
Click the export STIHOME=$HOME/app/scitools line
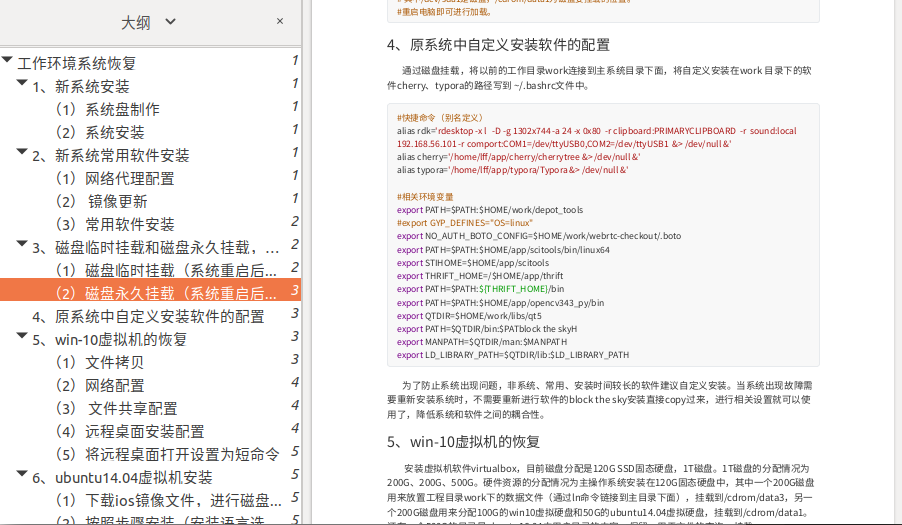pyautogui.click(x=473, y=263)
